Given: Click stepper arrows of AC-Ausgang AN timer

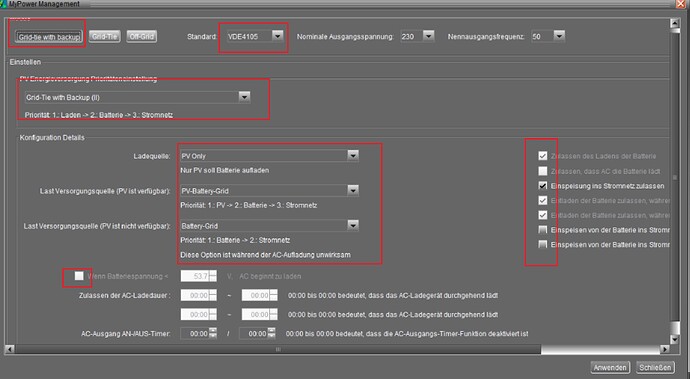Looking at the screenshot, I should coord(213,333).
